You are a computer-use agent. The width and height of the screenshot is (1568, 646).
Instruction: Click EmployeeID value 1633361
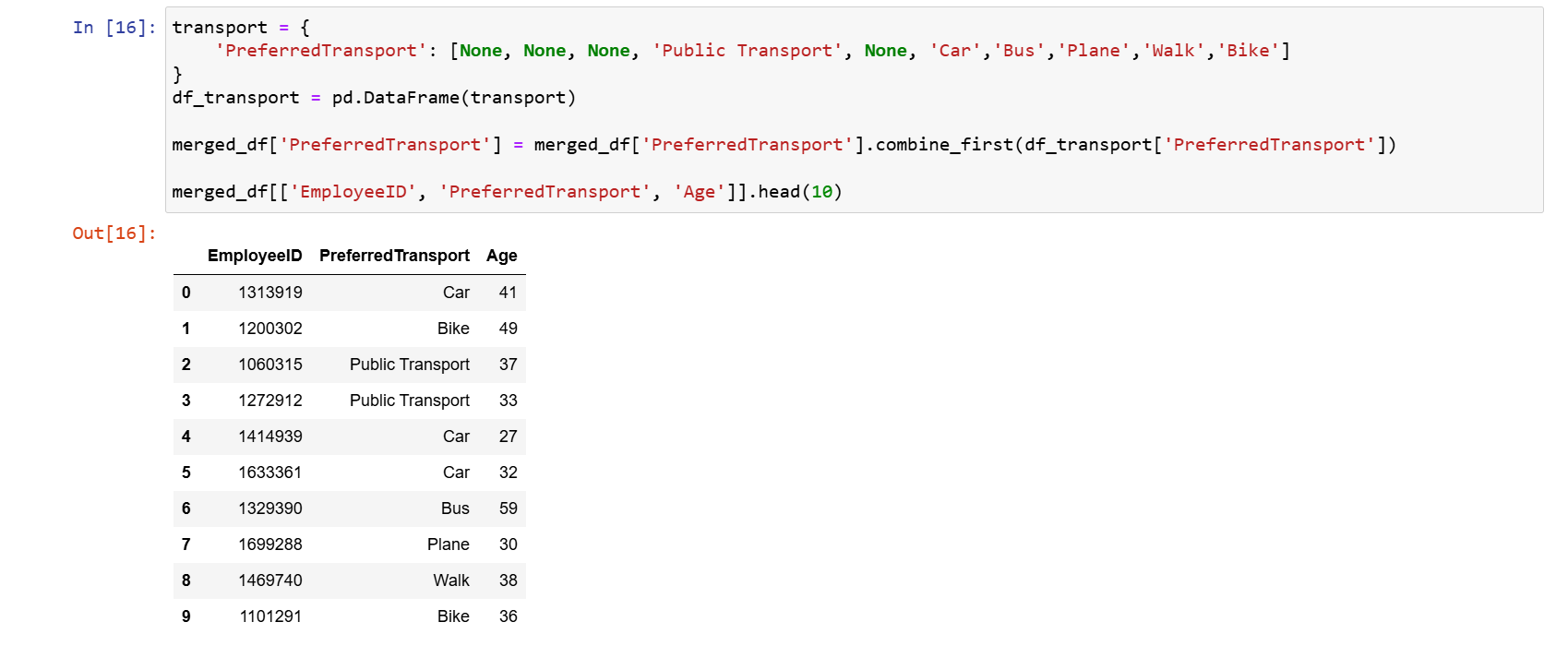point(270,473)
